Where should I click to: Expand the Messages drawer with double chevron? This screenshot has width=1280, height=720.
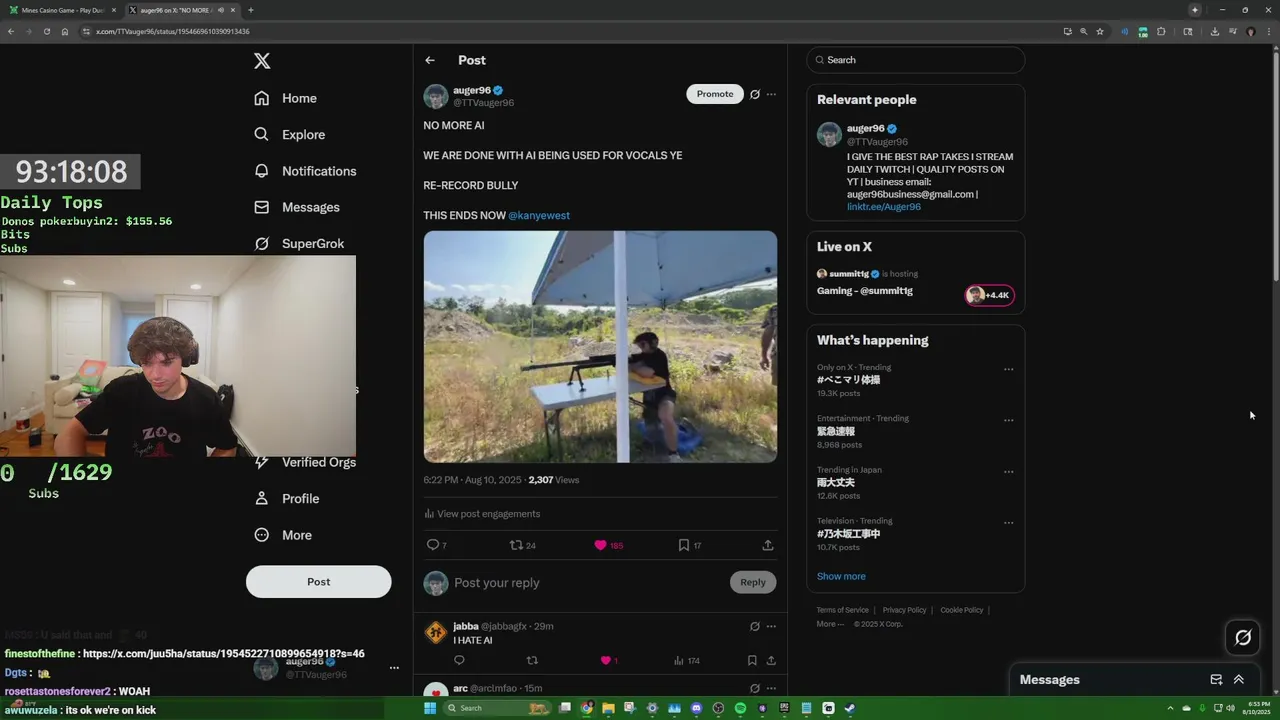coord(1239,679)
